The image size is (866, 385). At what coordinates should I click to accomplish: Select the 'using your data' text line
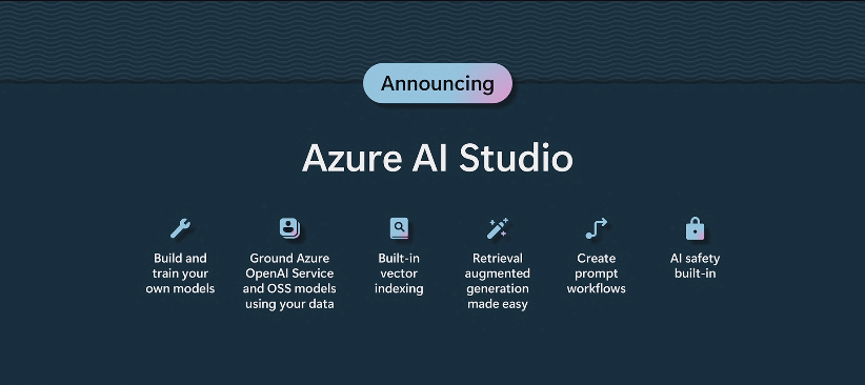[289, 304]
